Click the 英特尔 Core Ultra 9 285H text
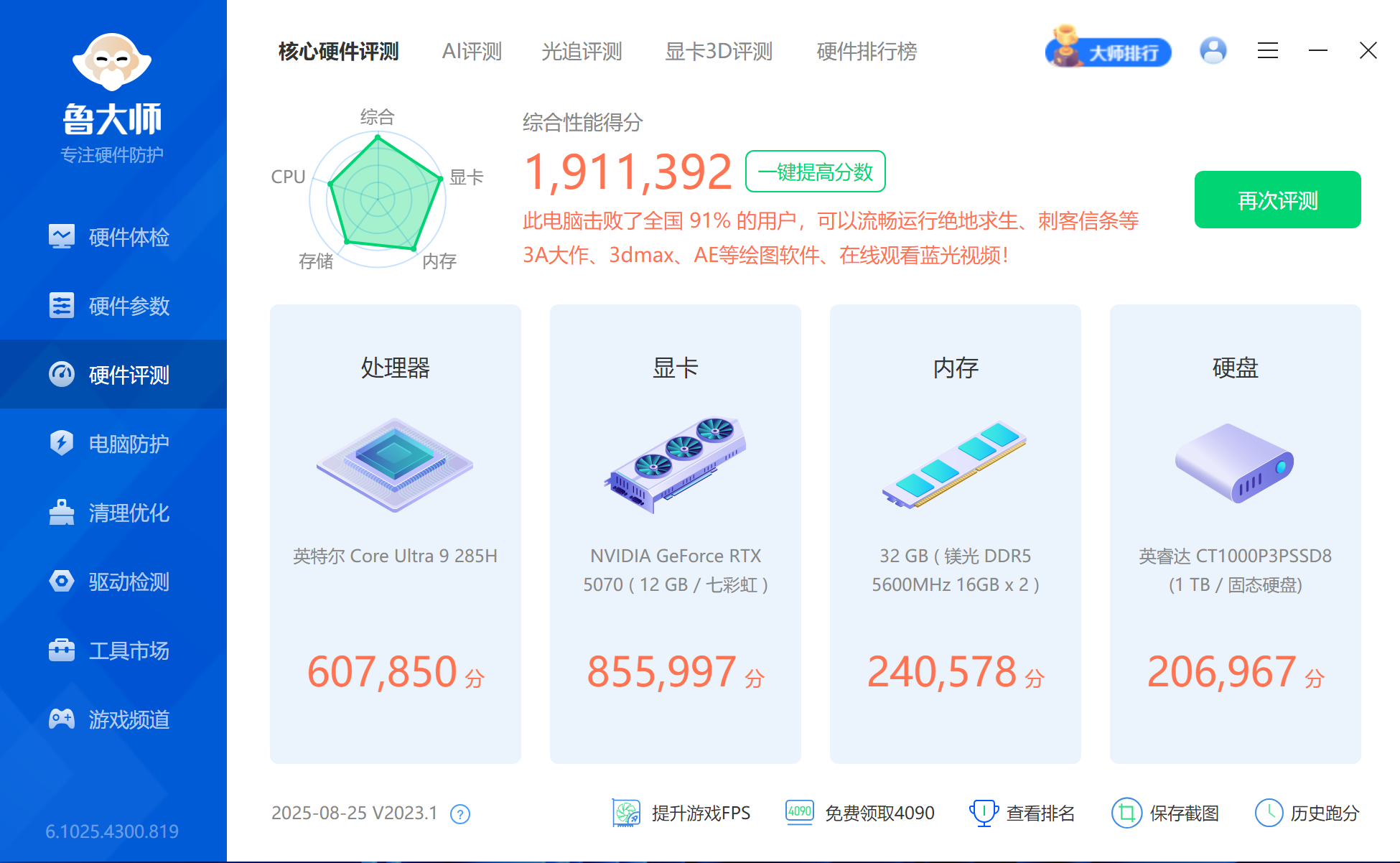The width and height of the screenshot is (1400, 863). pyautogui.click(x=396, y=556)
